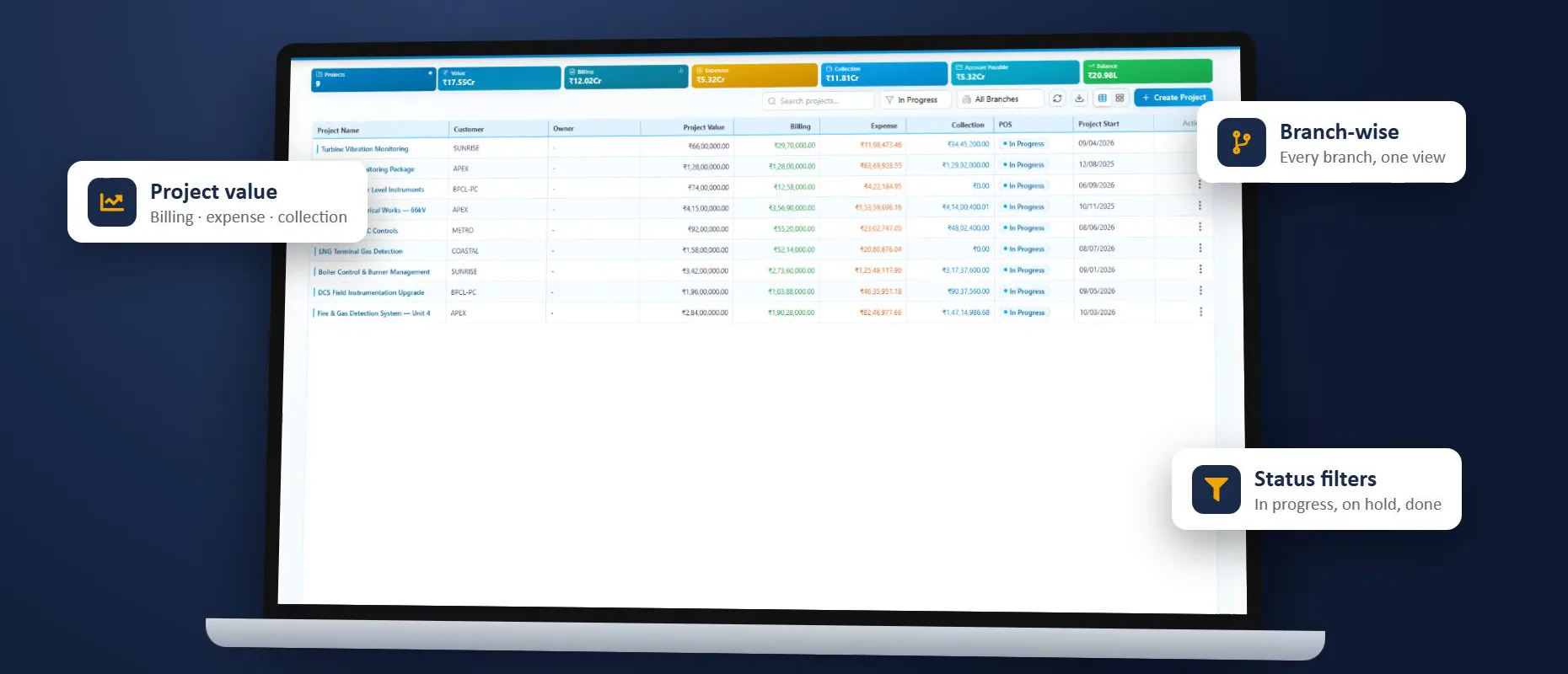Viewport: 1568px width, 674px height.
Task: Sort by the Project Name column header
Action: click(x=338, y=131)
